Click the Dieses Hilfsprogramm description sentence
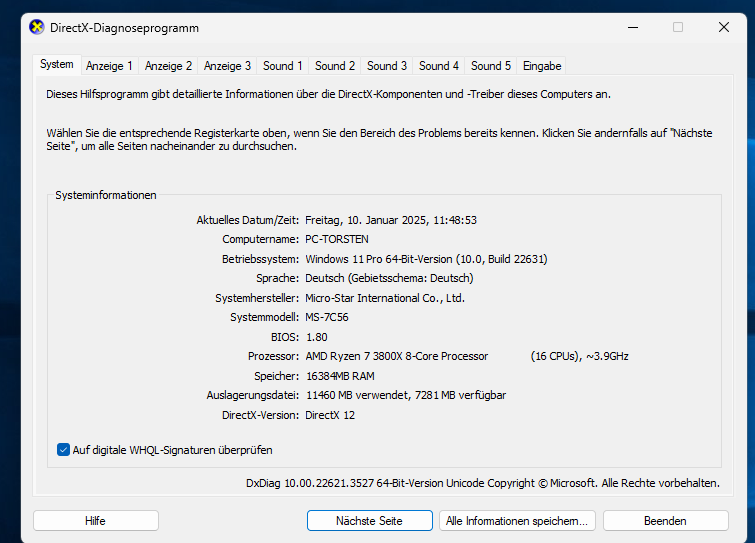This screenshot has height=543, width=755. point(328,94)
